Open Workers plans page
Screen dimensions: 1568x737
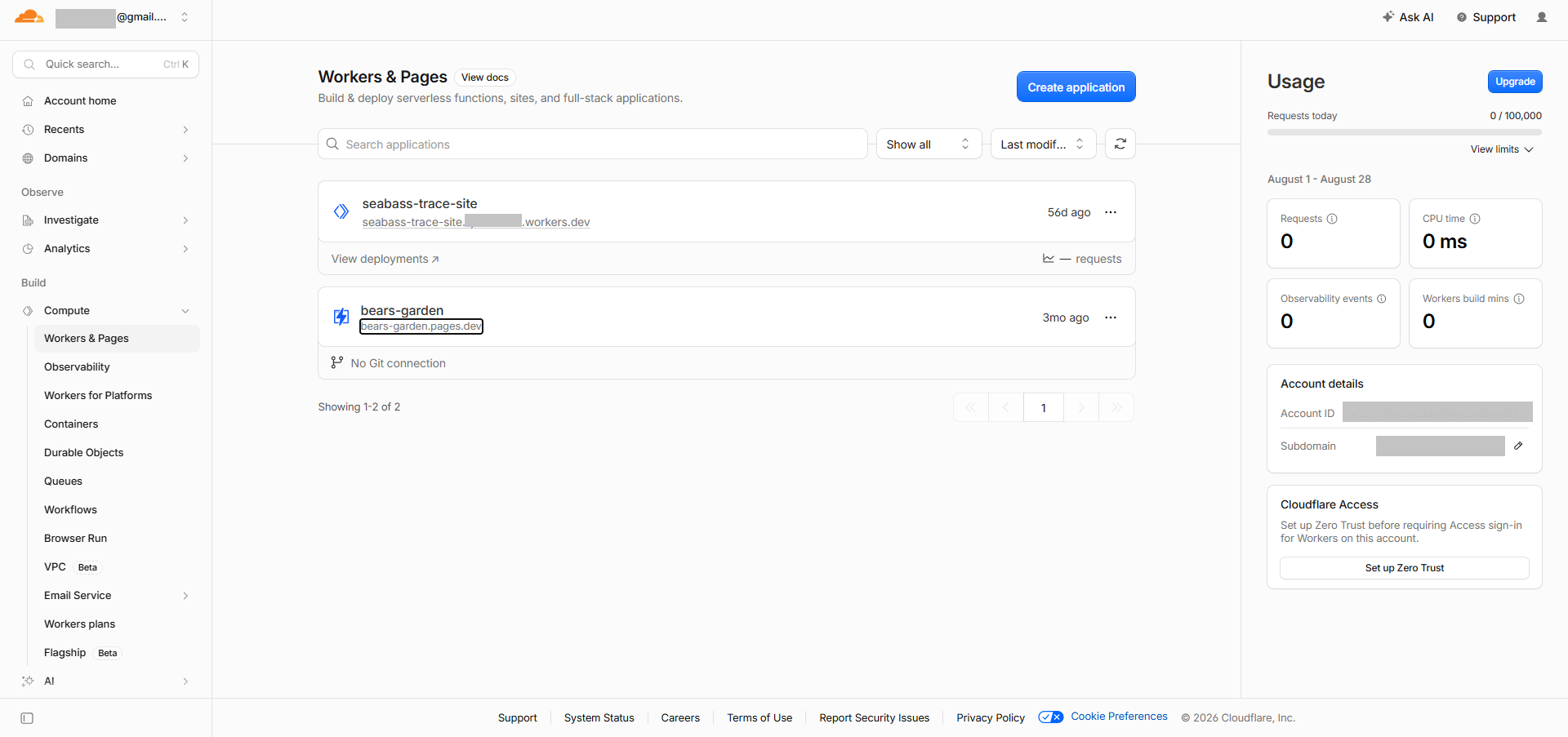click(79, 624)
